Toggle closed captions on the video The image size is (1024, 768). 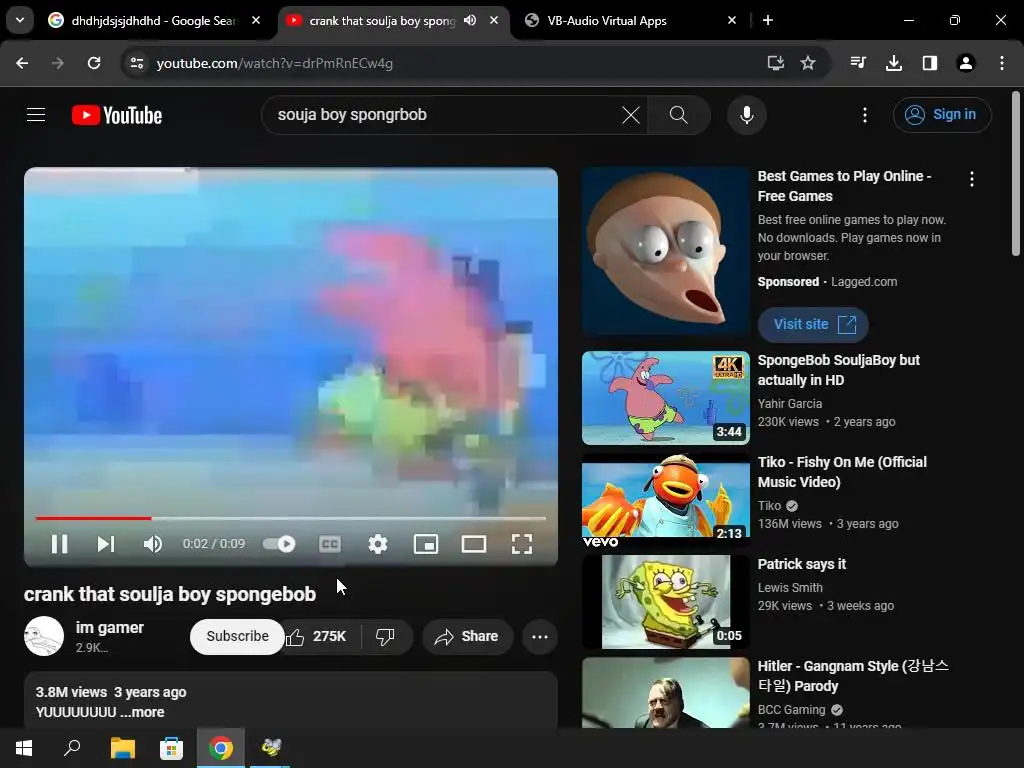click(330, 544)
